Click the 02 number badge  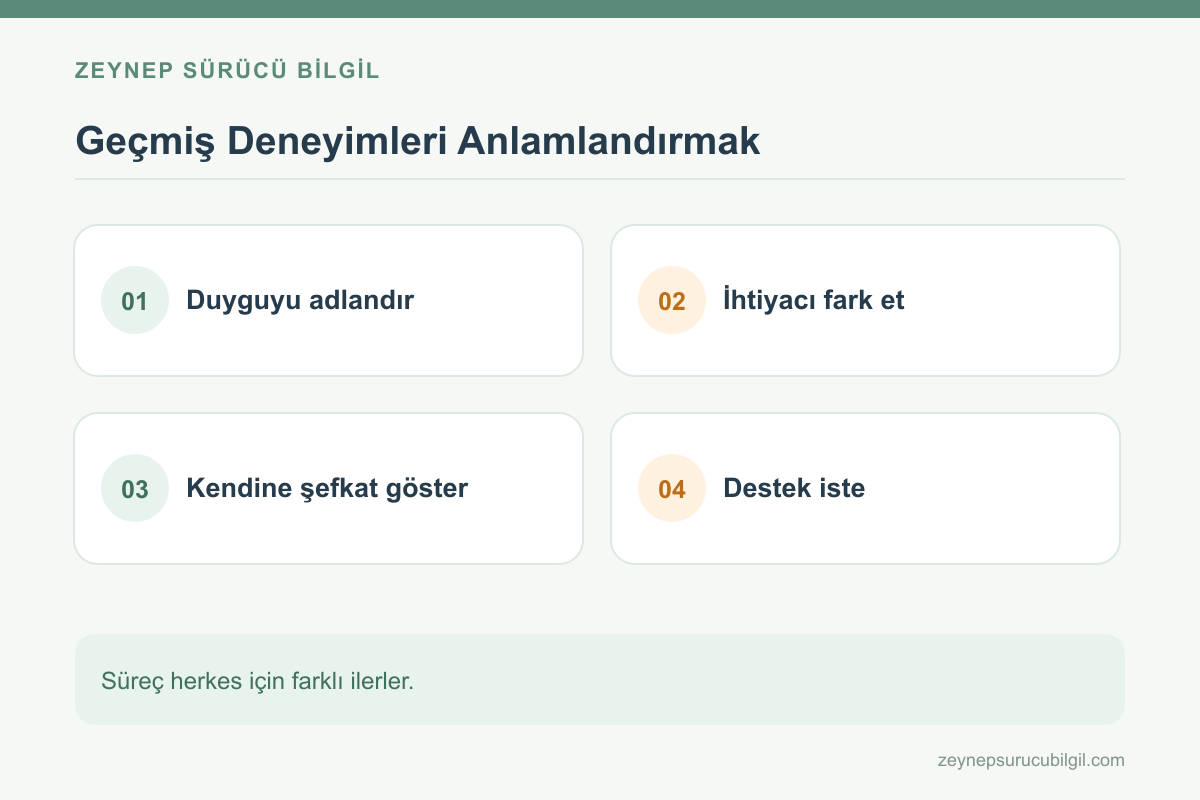(x=672, y=300)
